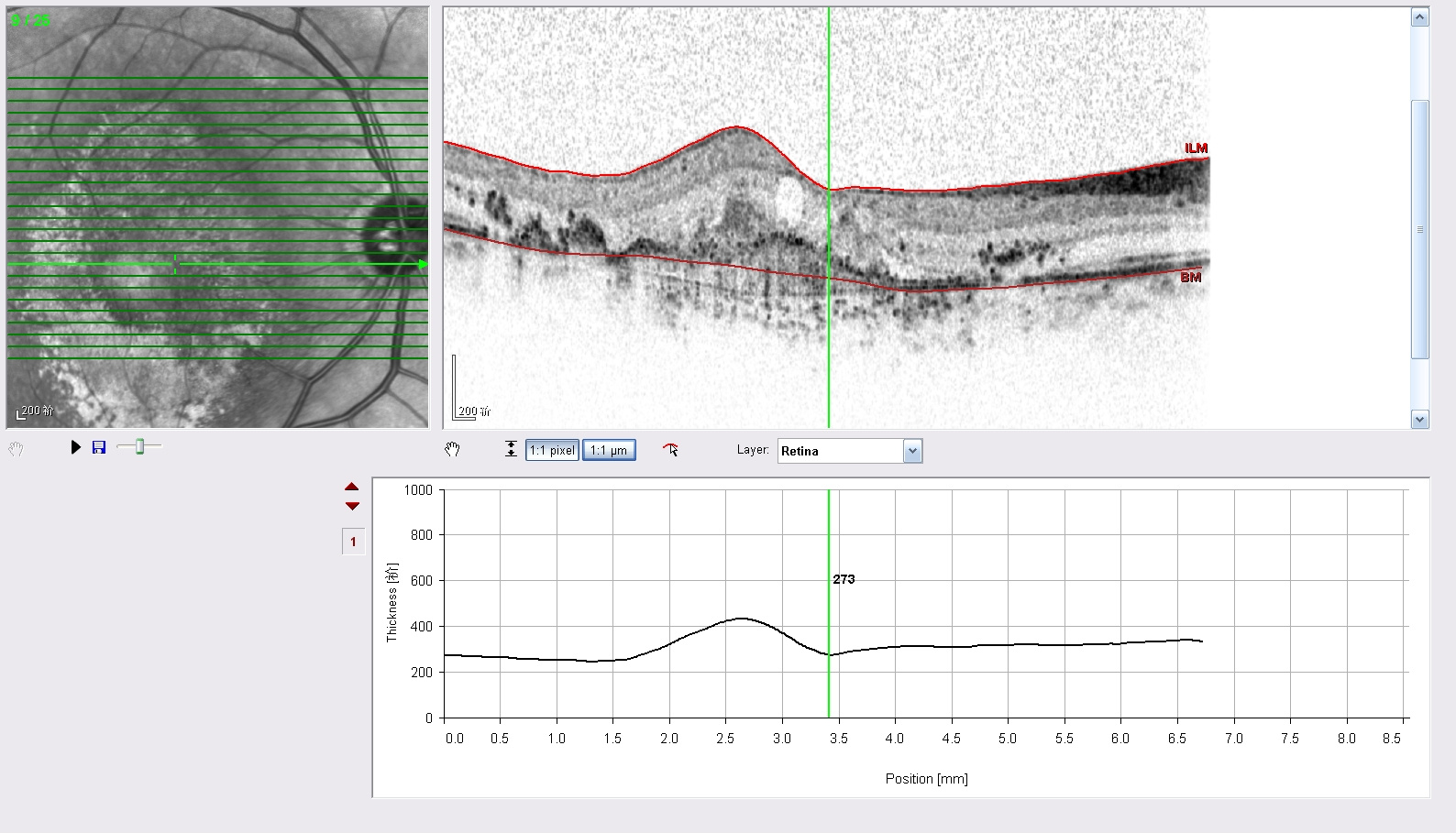The image size is (1456, 833).
Task: Select the greyed hand tool under the fundus image
Action: tap(16, 449)
